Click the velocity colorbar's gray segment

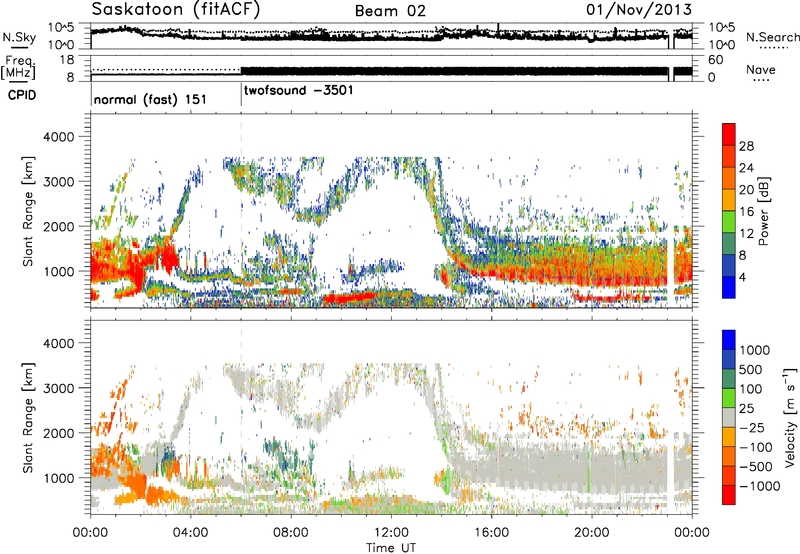coord(729,417)
